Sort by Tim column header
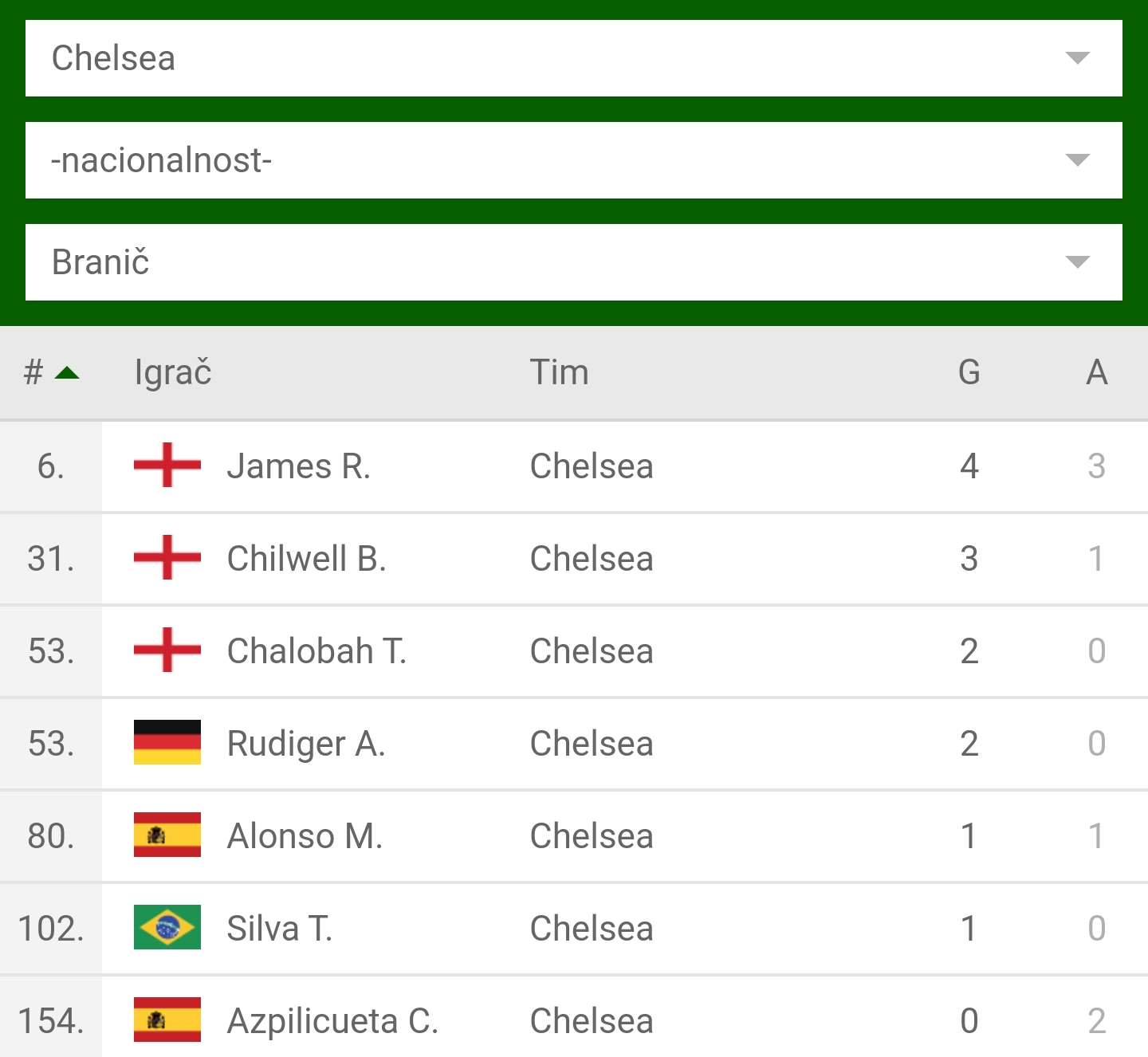1148x1057 pixels. 559,373
